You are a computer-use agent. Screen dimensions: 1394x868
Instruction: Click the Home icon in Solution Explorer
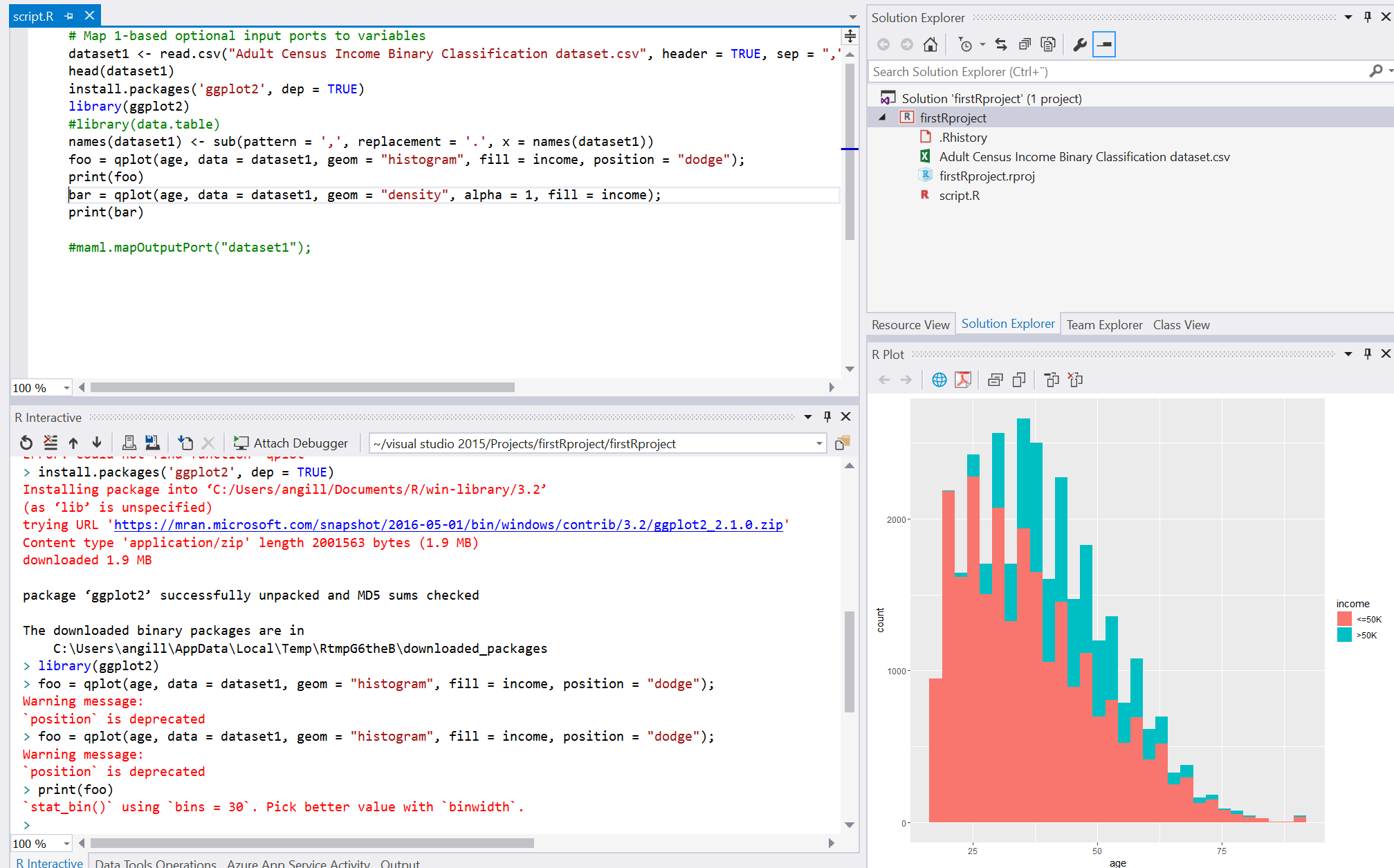tap(930, 45)
